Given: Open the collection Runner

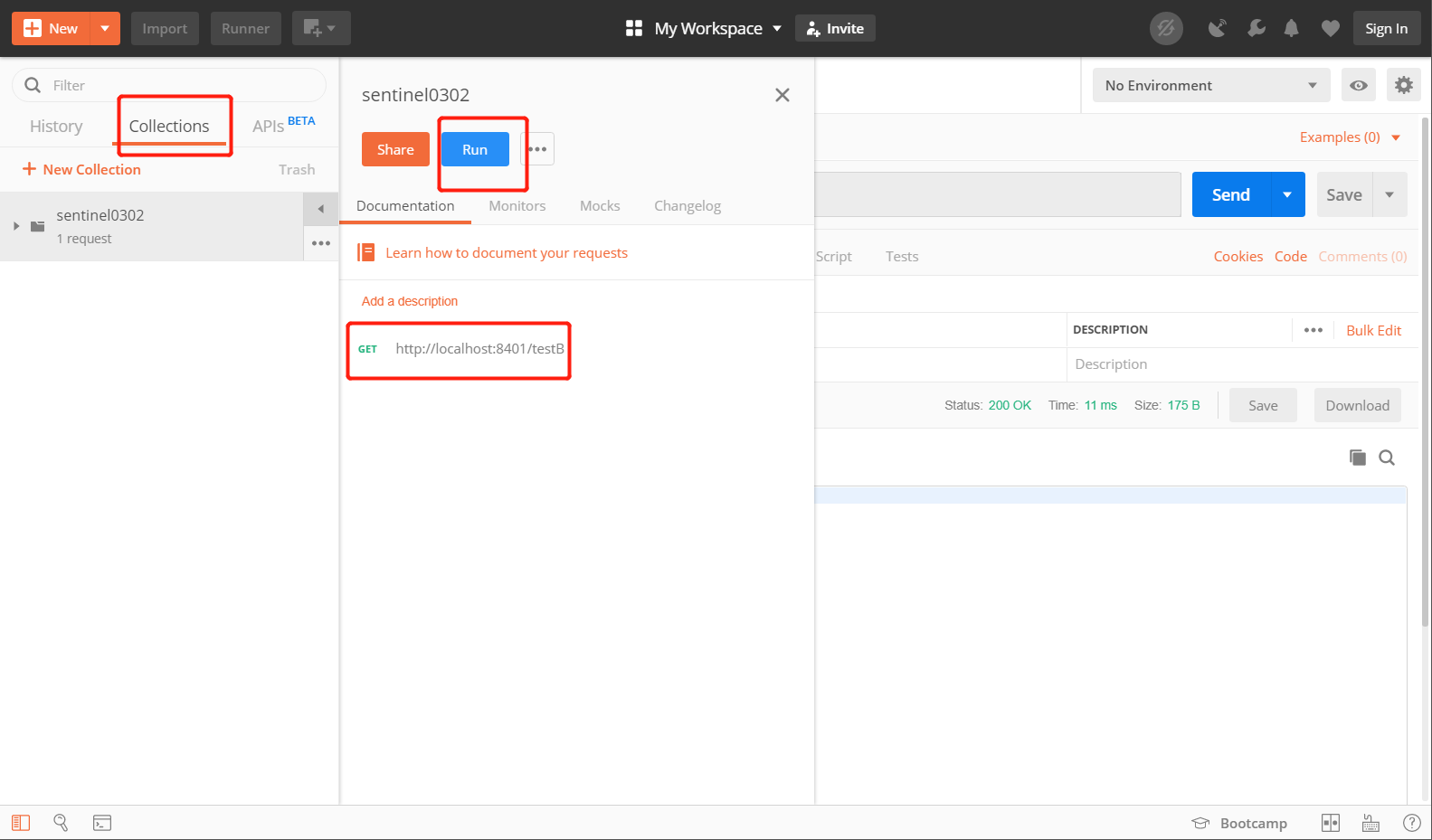Looking at the screenshot, I should 245,28.
